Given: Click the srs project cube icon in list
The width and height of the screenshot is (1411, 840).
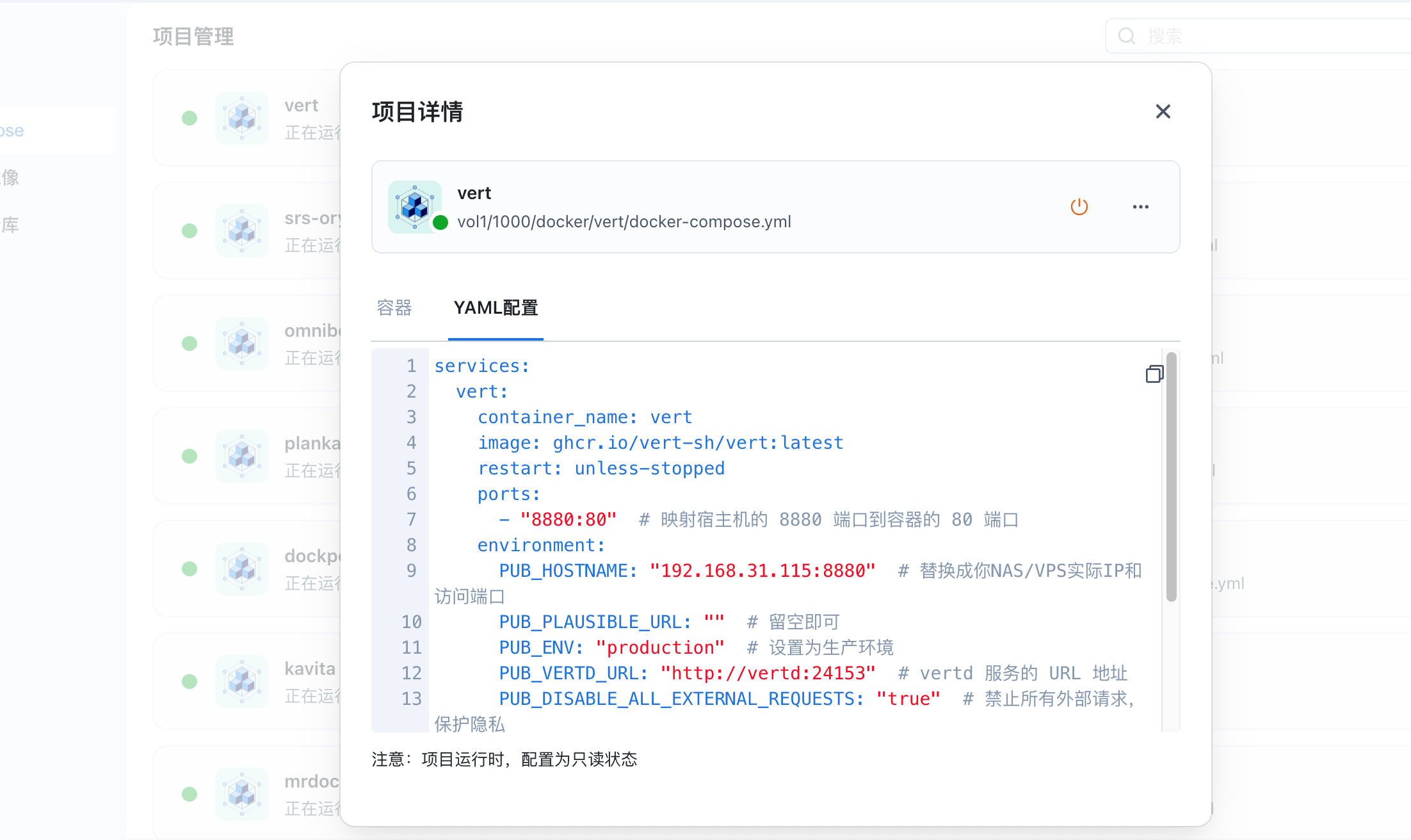Looking at the screenshot, I should (x=242, y=230).
